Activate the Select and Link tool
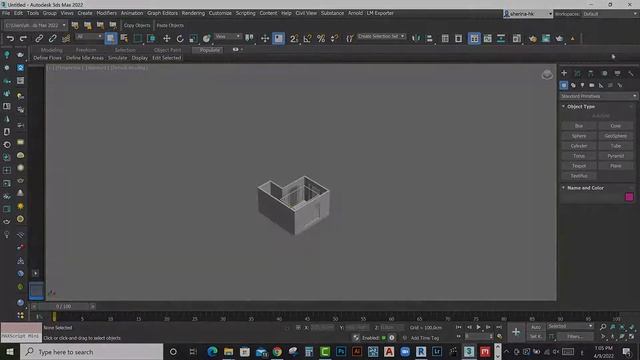This screenshot has width=640, height=360. (39, 38)
